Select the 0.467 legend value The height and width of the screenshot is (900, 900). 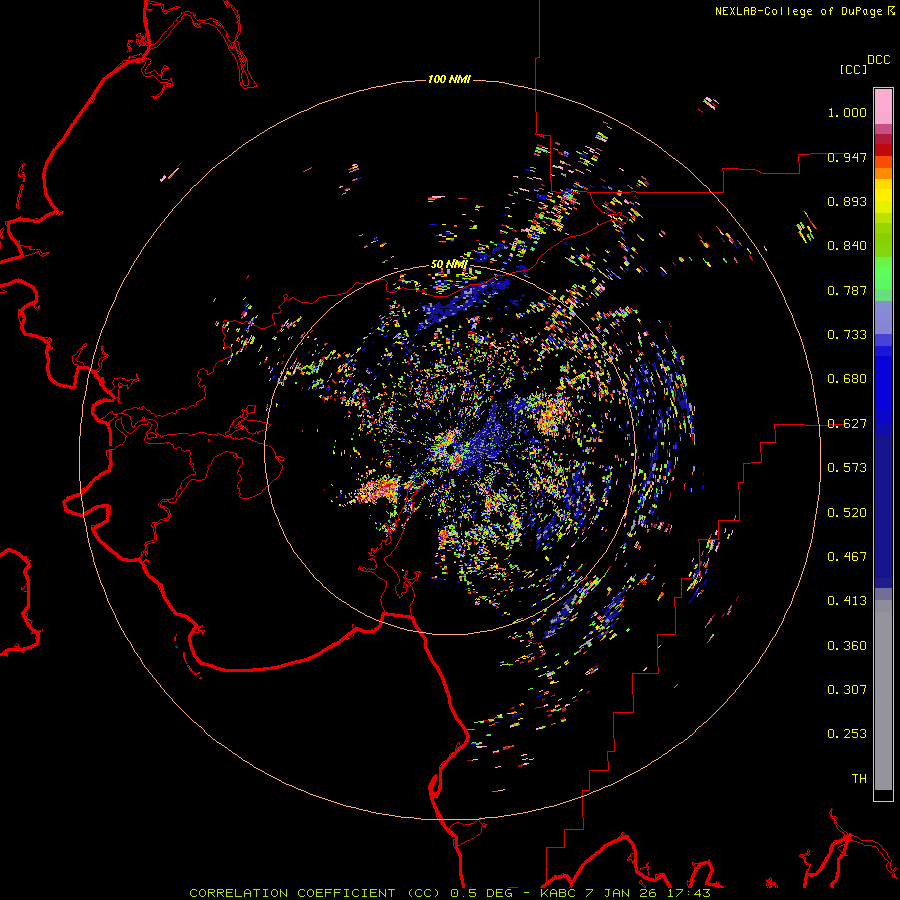(847, 557)
